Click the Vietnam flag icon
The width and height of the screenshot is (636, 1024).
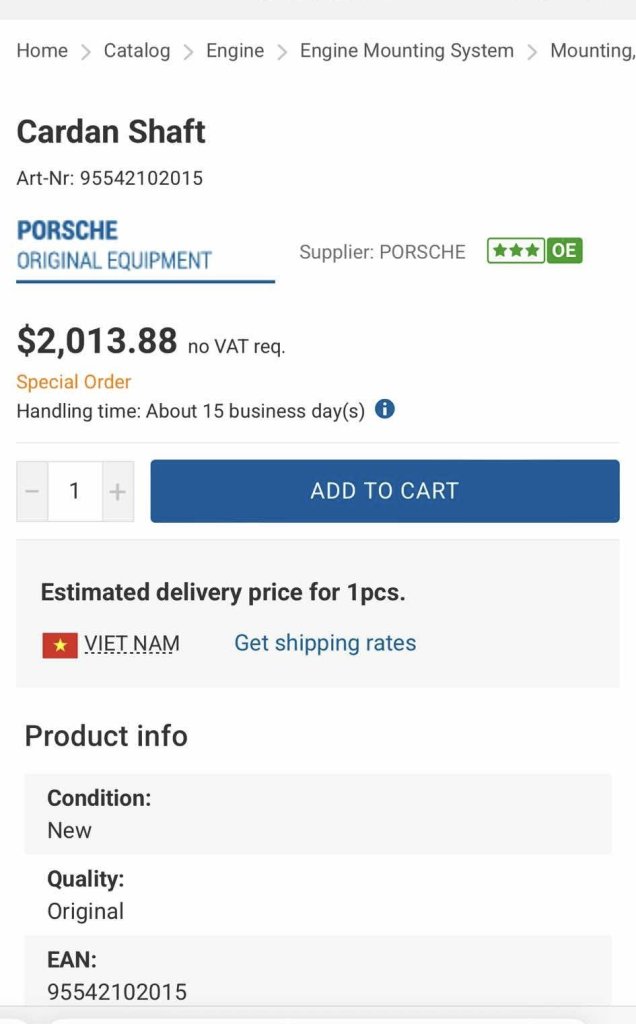(60, 645)
